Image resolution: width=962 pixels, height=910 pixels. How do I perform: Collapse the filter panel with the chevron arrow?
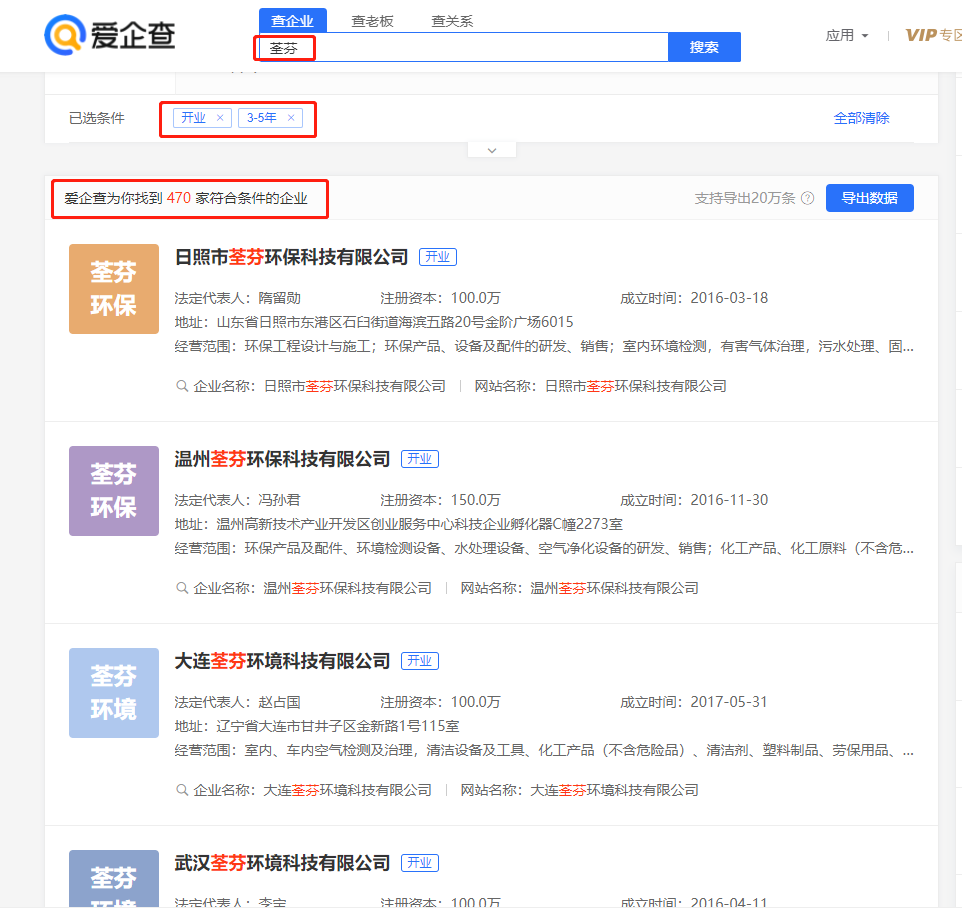pos(491,148)
